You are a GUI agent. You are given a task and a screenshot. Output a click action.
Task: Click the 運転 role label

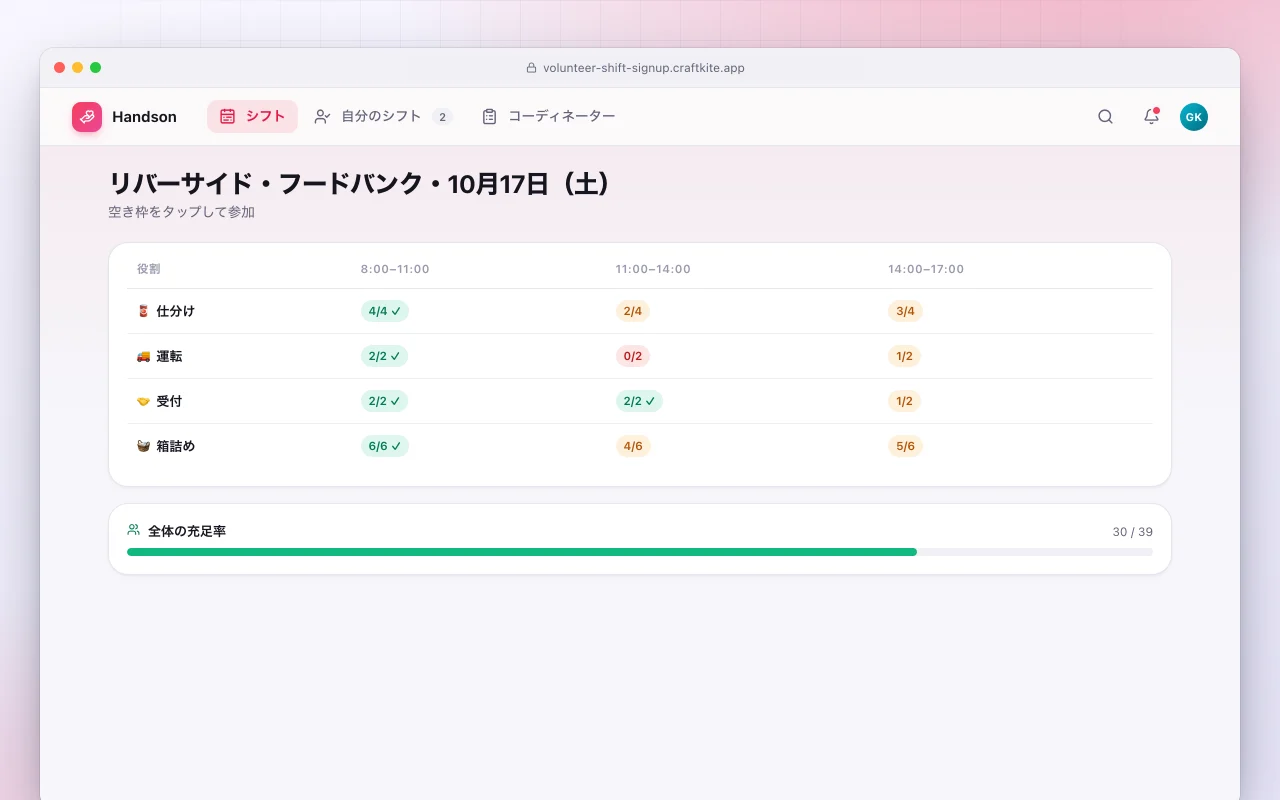(170, 356)
